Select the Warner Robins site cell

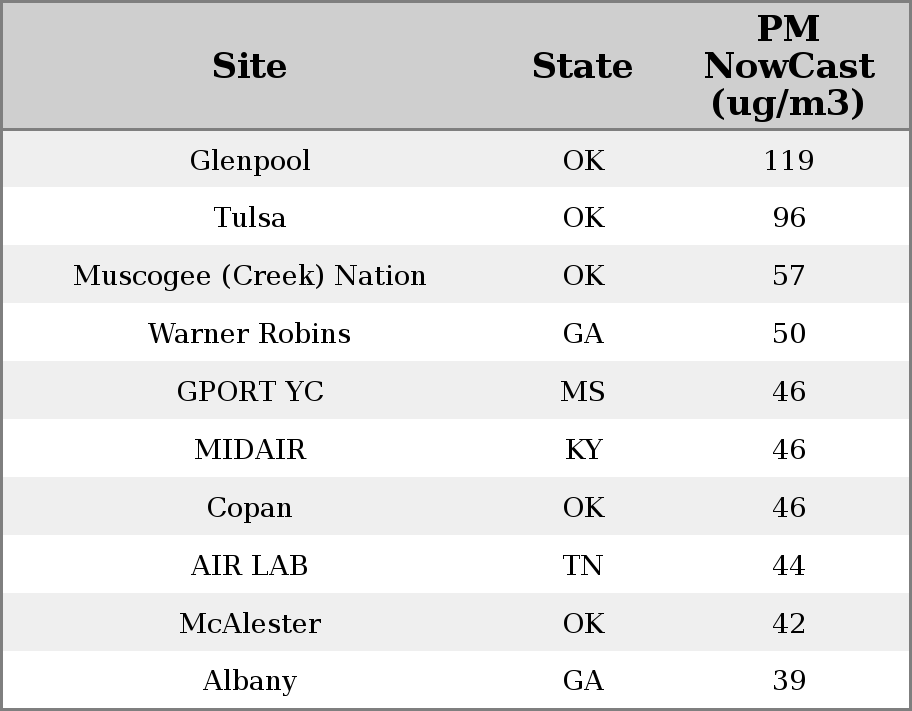click(250, 334)
